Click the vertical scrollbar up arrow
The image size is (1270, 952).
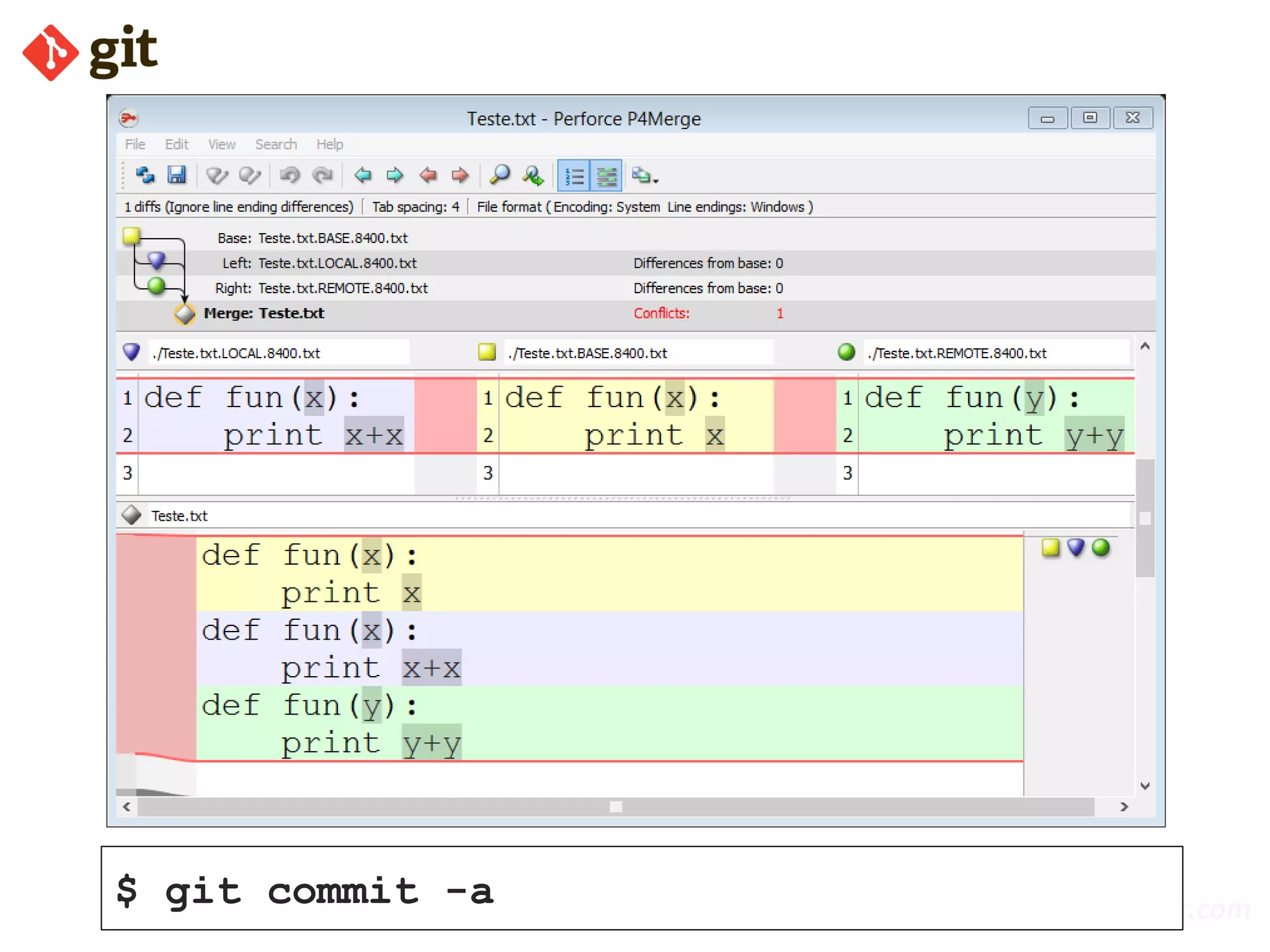1145,346
